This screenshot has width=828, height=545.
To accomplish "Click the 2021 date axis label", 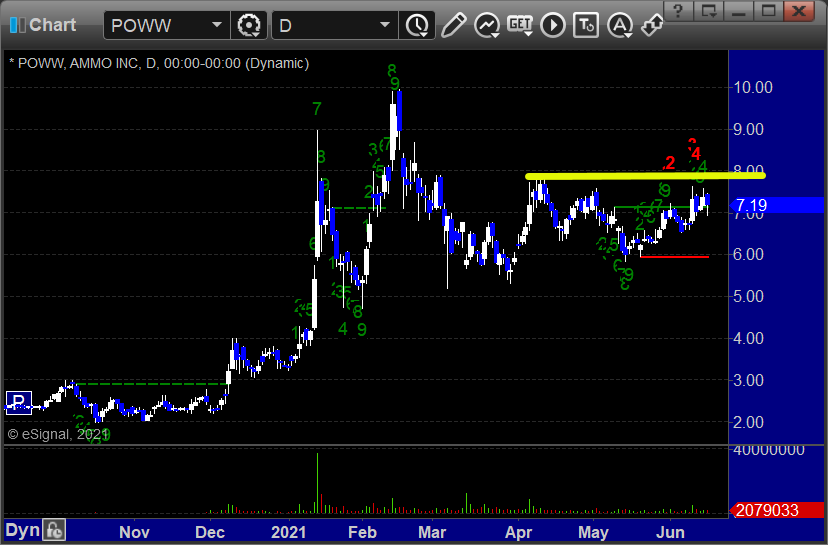I will point(288,532).
